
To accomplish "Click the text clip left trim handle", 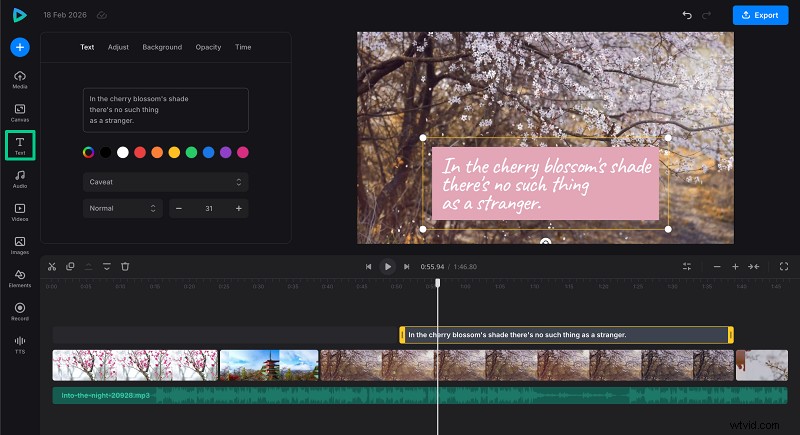I will tap(402, 335).
